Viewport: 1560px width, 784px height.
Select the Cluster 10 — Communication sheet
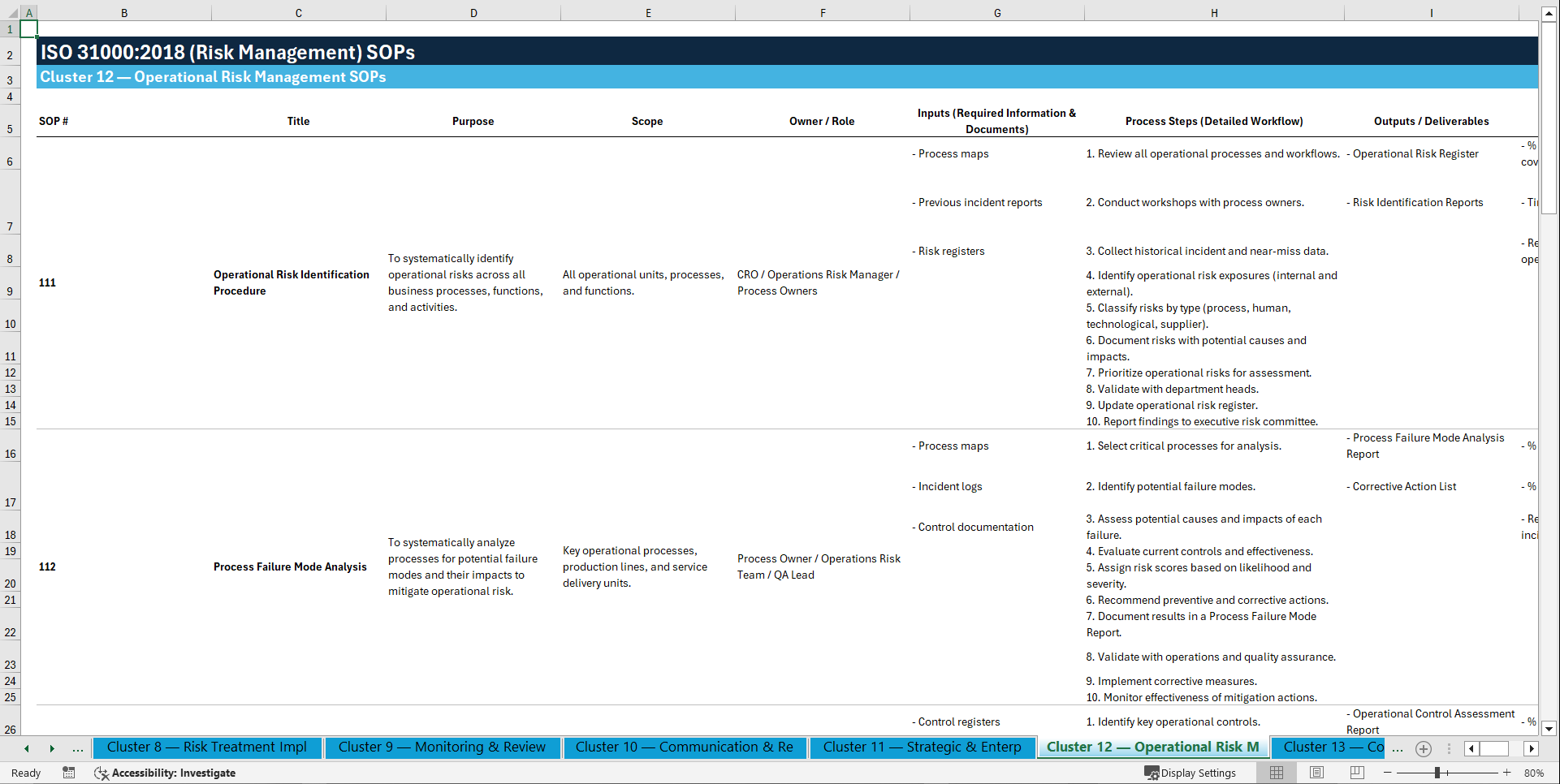pos(685,747)
